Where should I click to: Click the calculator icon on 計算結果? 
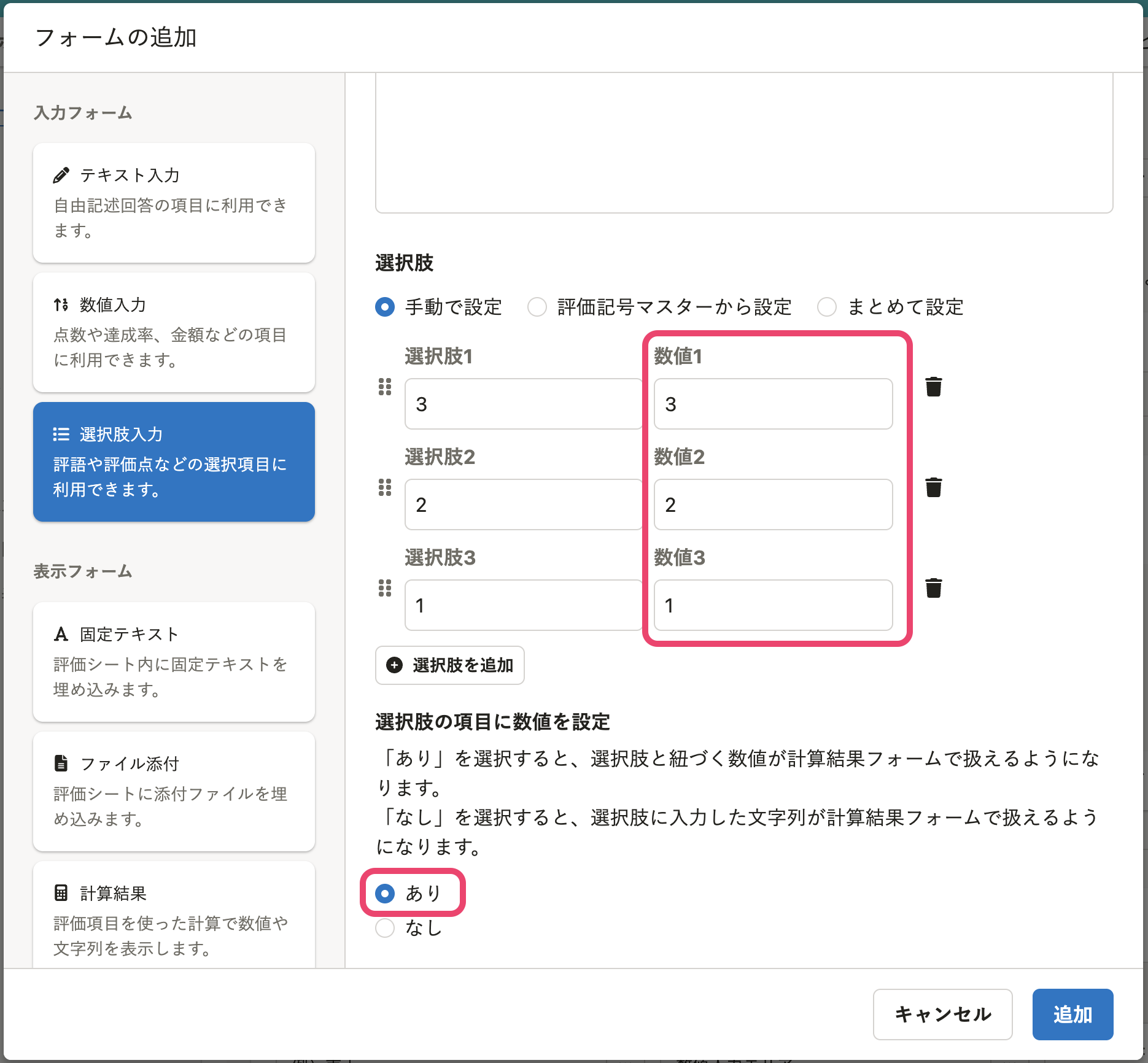pos(61,893)
